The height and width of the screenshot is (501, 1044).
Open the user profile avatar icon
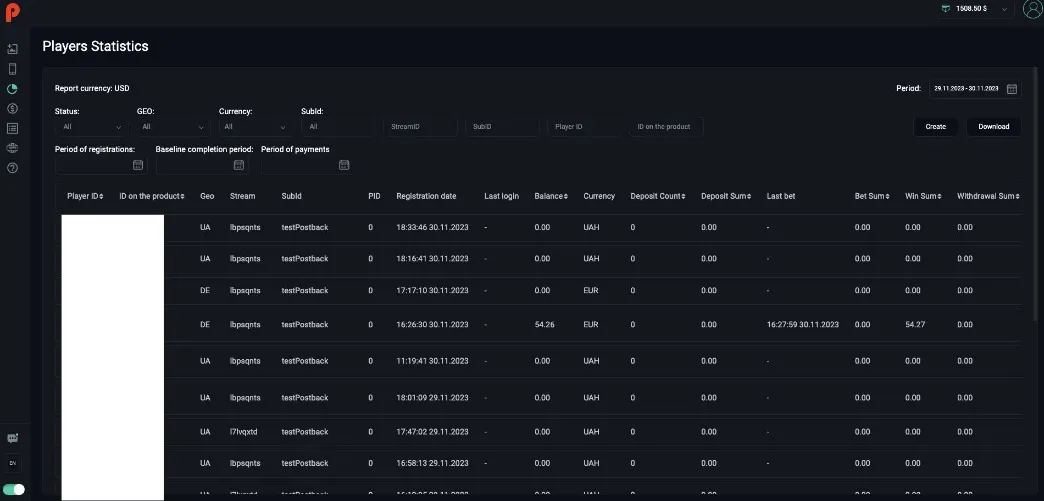[x=1032, y=9]
